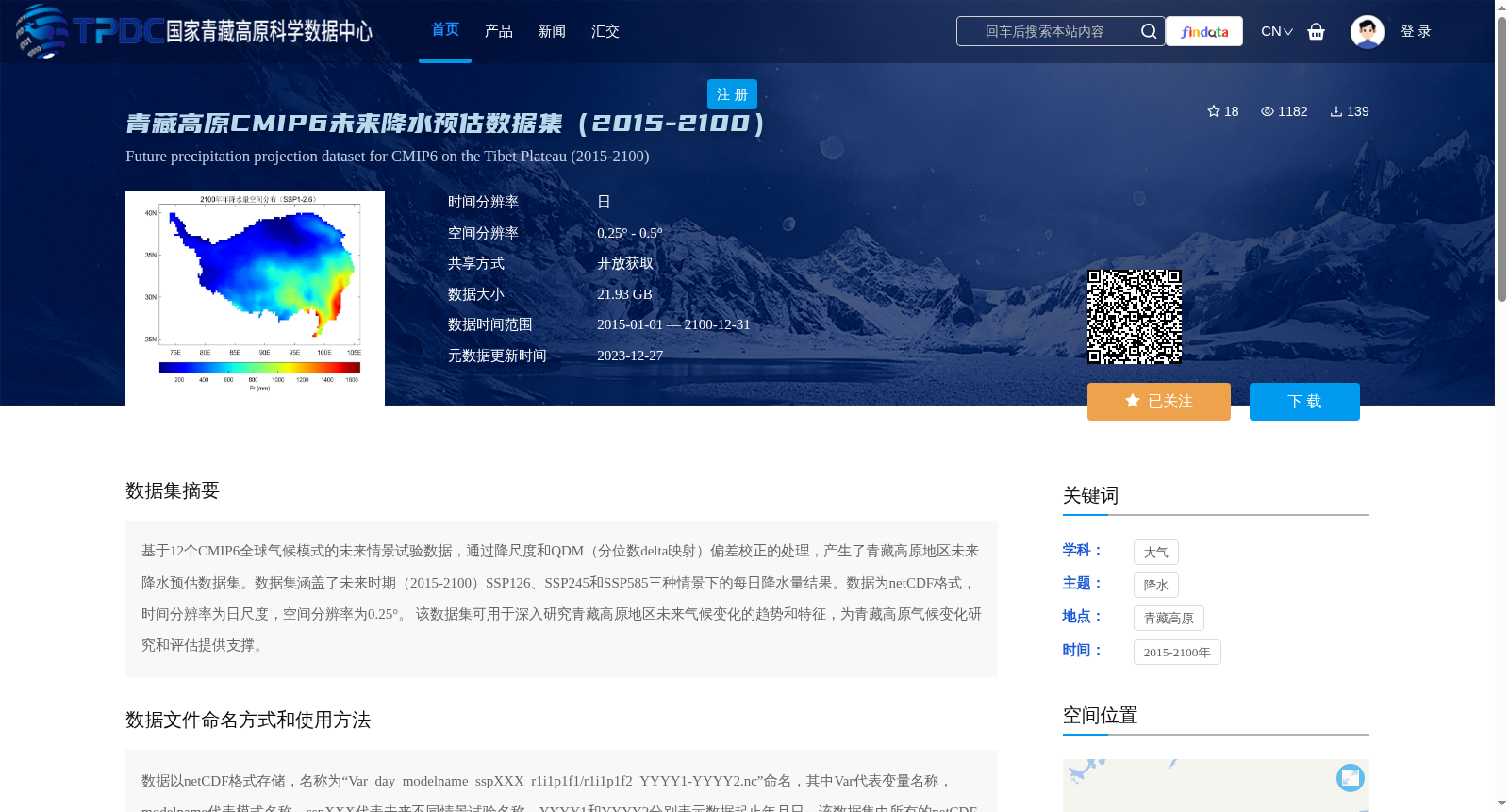The height and width of the screenshot is (812, 1509).
Task: Expand the CN language dropdown
Action: (x=1277, y=31)
